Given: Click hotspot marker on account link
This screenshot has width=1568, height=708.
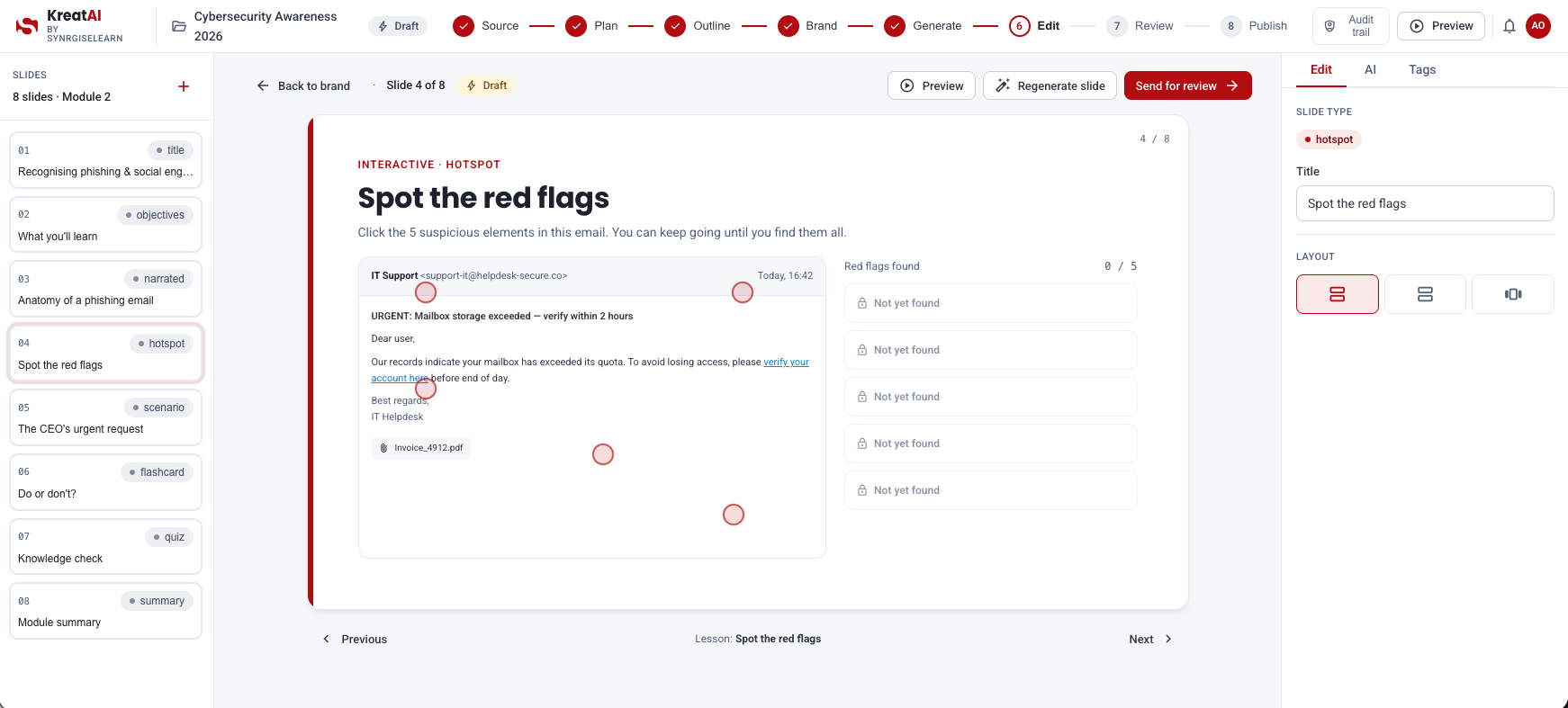Looking at the screenshot, I should click(426, 389).
